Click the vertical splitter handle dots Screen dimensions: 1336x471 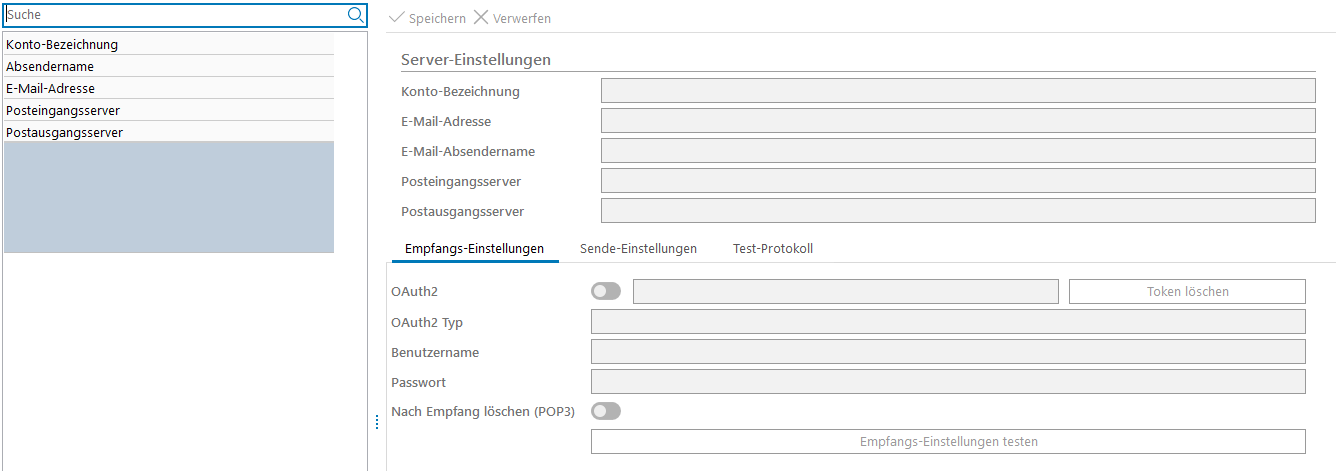click(x=377, y=422)
